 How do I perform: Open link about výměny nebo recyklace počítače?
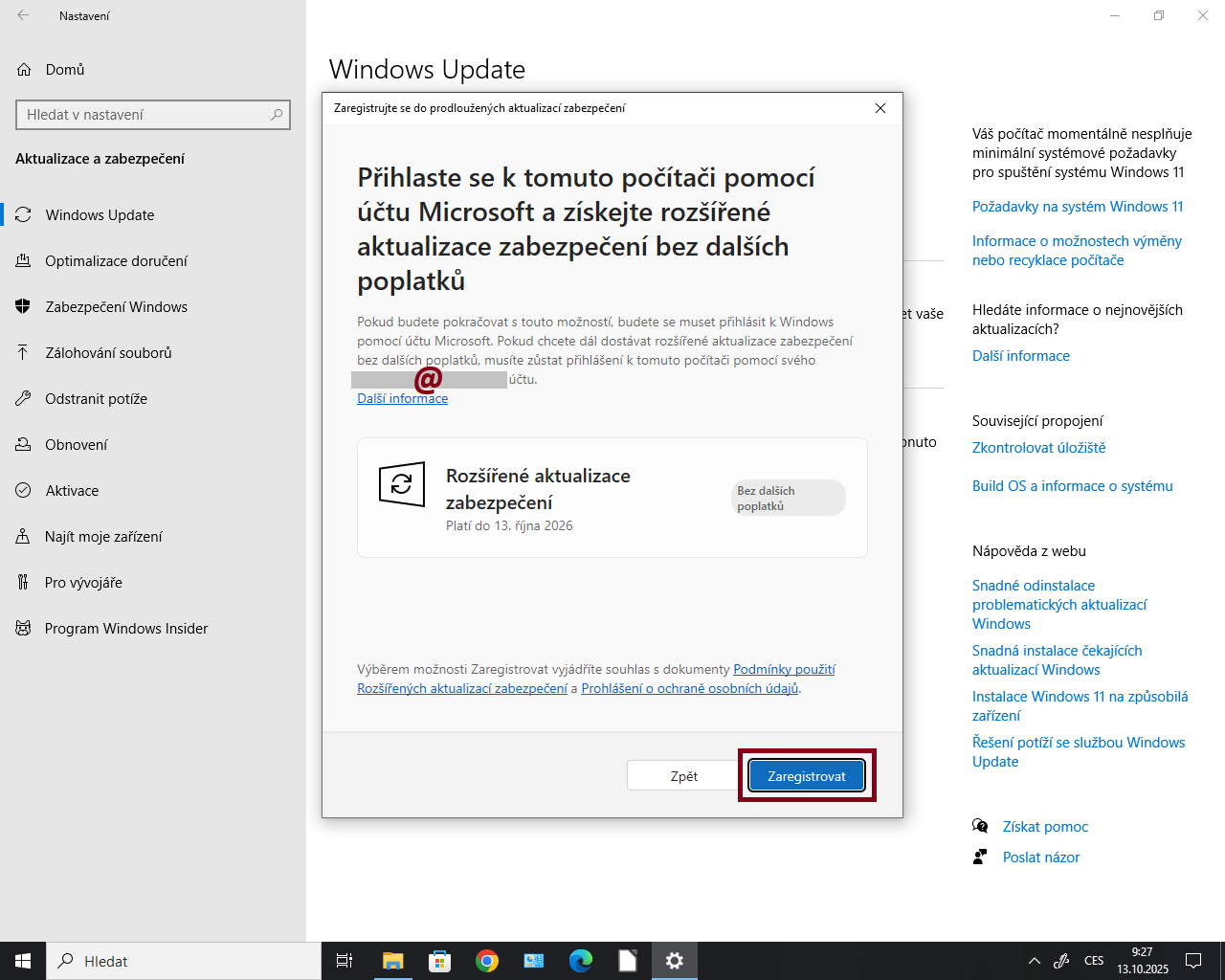1077,251
